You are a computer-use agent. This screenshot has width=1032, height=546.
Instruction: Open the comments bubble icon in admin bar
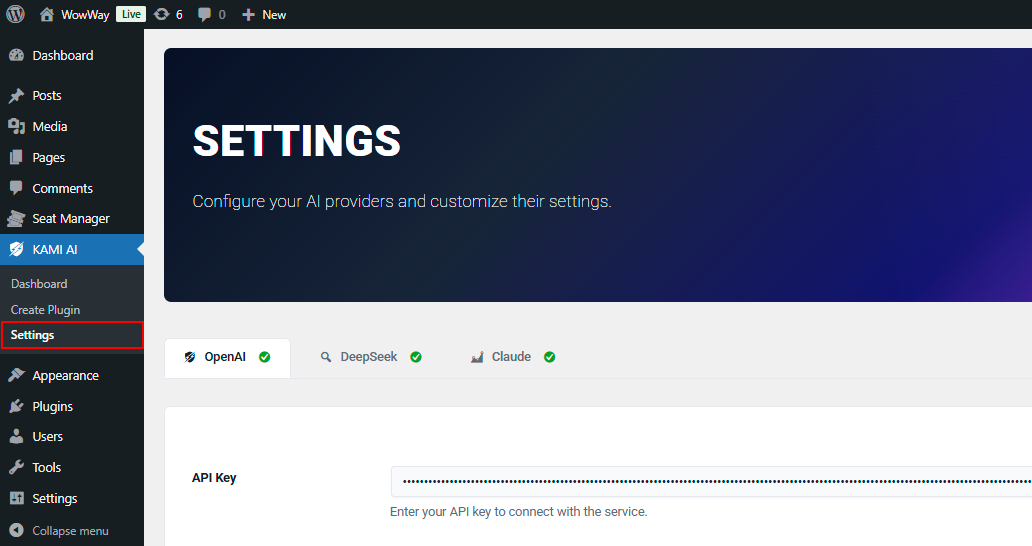point(205,14)
